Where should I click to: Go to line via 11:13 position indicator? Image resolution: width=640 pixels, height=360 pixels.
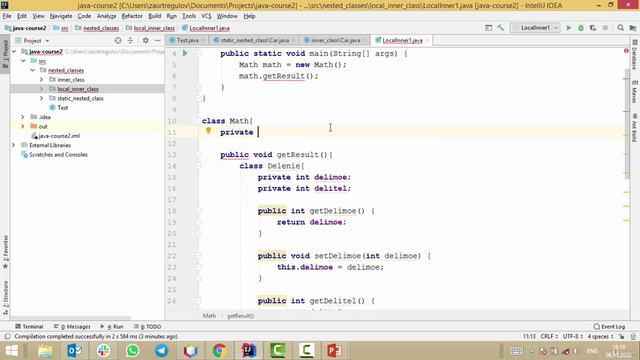[x=529, y=336]
